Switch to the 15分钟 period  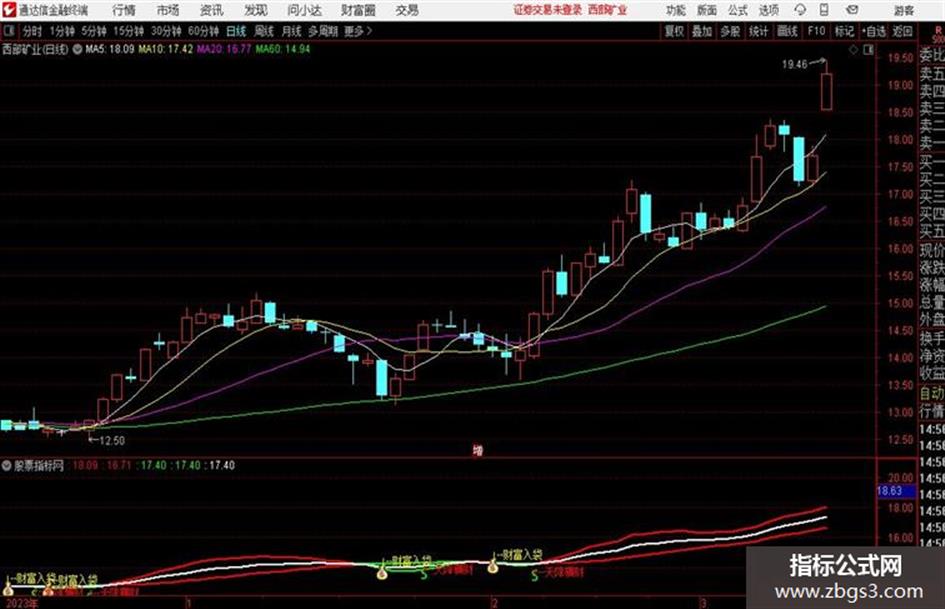click(x=129, y=31)
